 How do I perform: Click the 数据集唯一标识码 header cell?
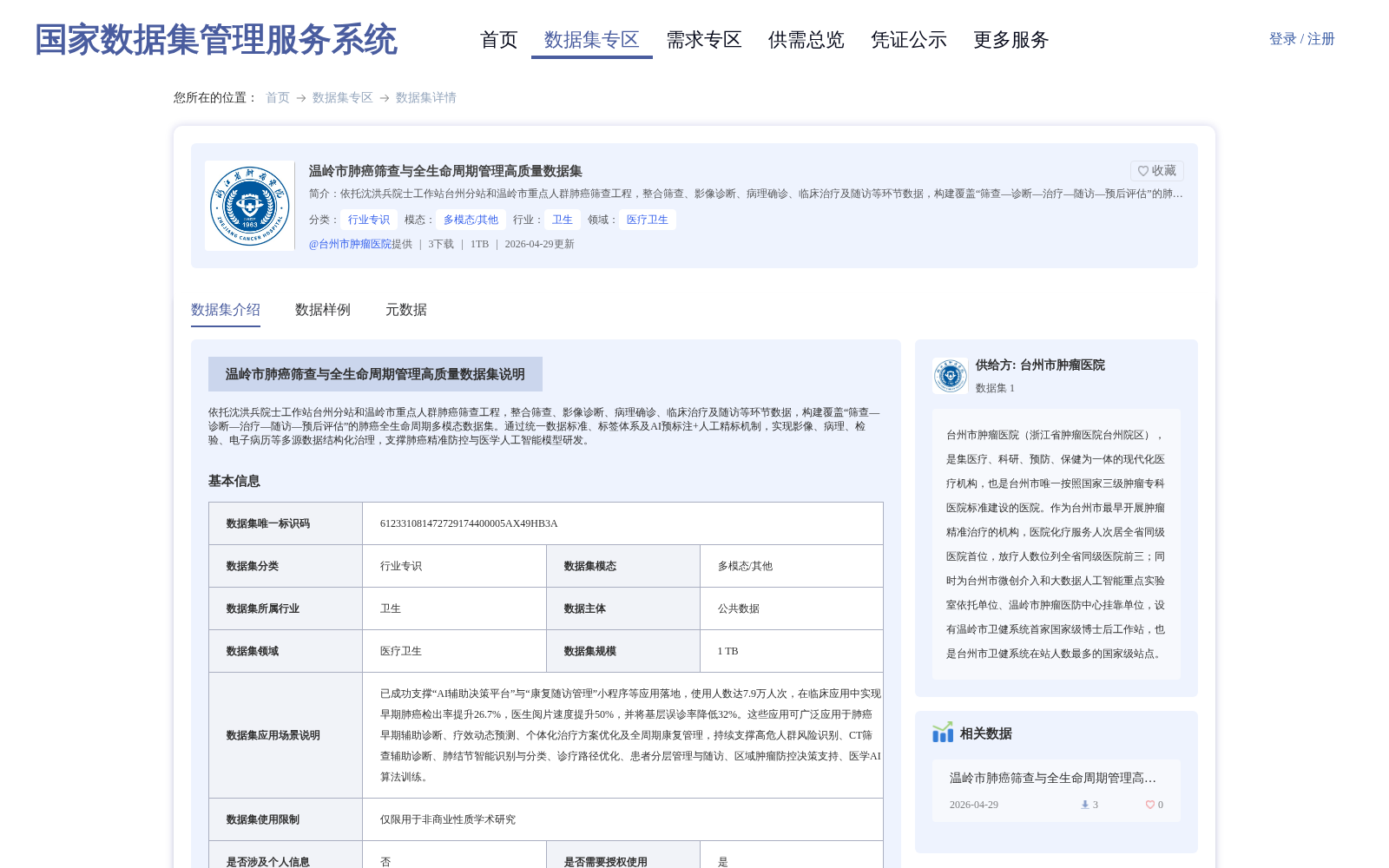click(x=286, y=523)
